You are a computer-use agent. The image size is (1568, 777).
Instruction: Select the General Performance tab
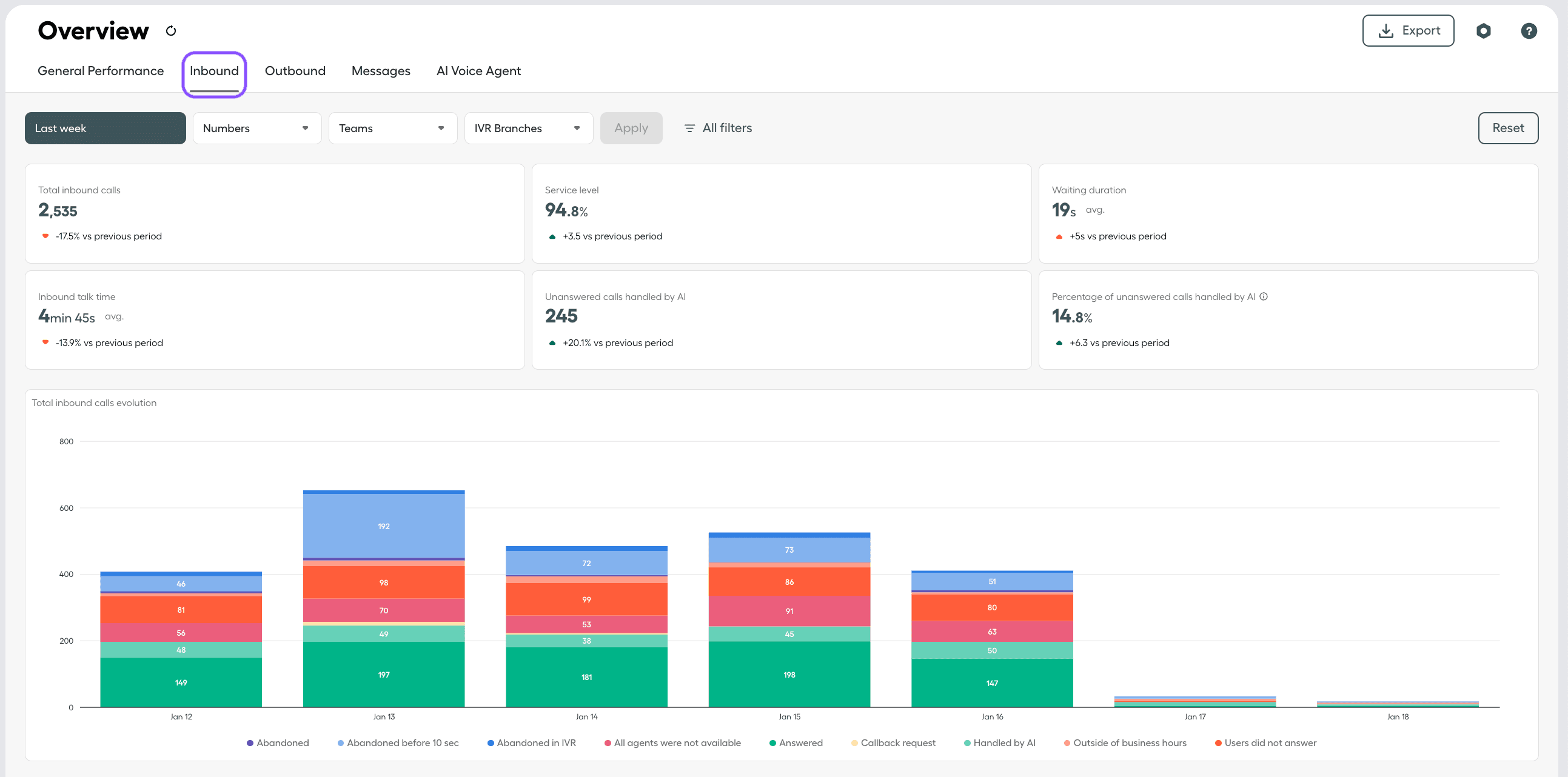(x=101, y=70)
